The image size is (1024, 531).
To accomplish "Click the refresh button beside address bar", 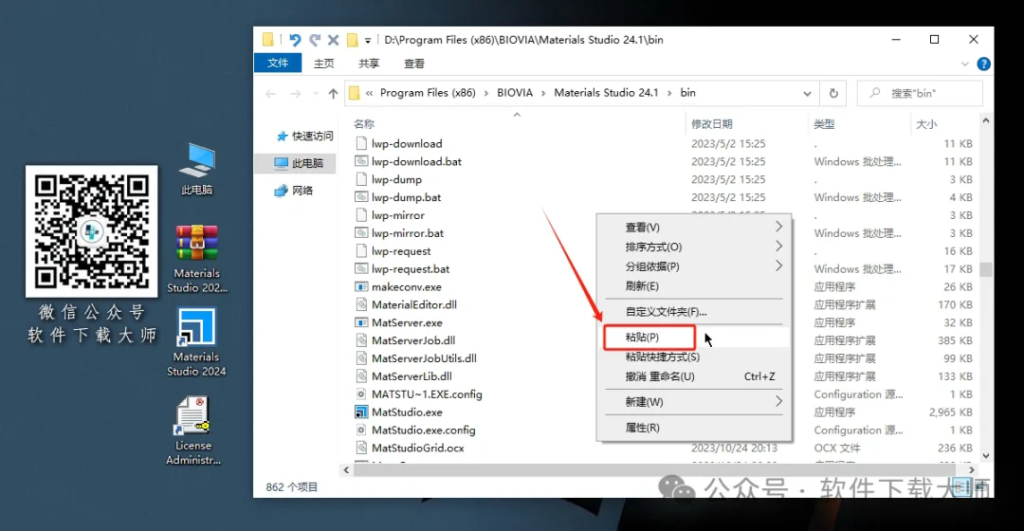I will point(833,93).
